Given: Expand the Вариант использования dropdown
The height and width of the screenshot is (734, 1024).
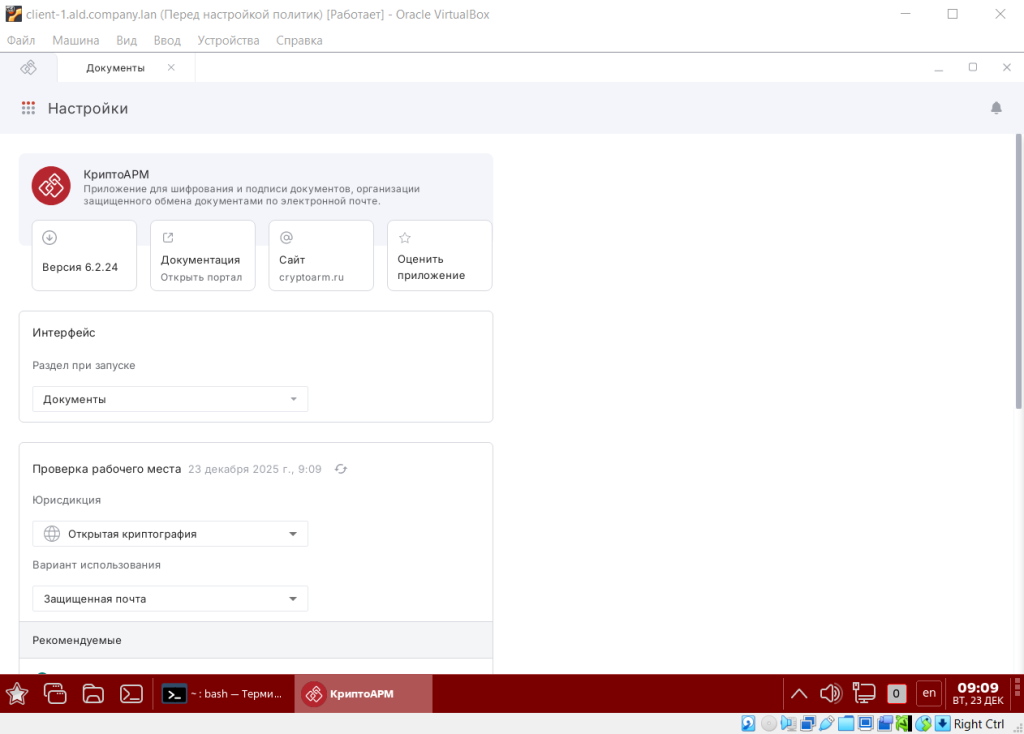Looking at the screenshot, I should pos(170,599).
